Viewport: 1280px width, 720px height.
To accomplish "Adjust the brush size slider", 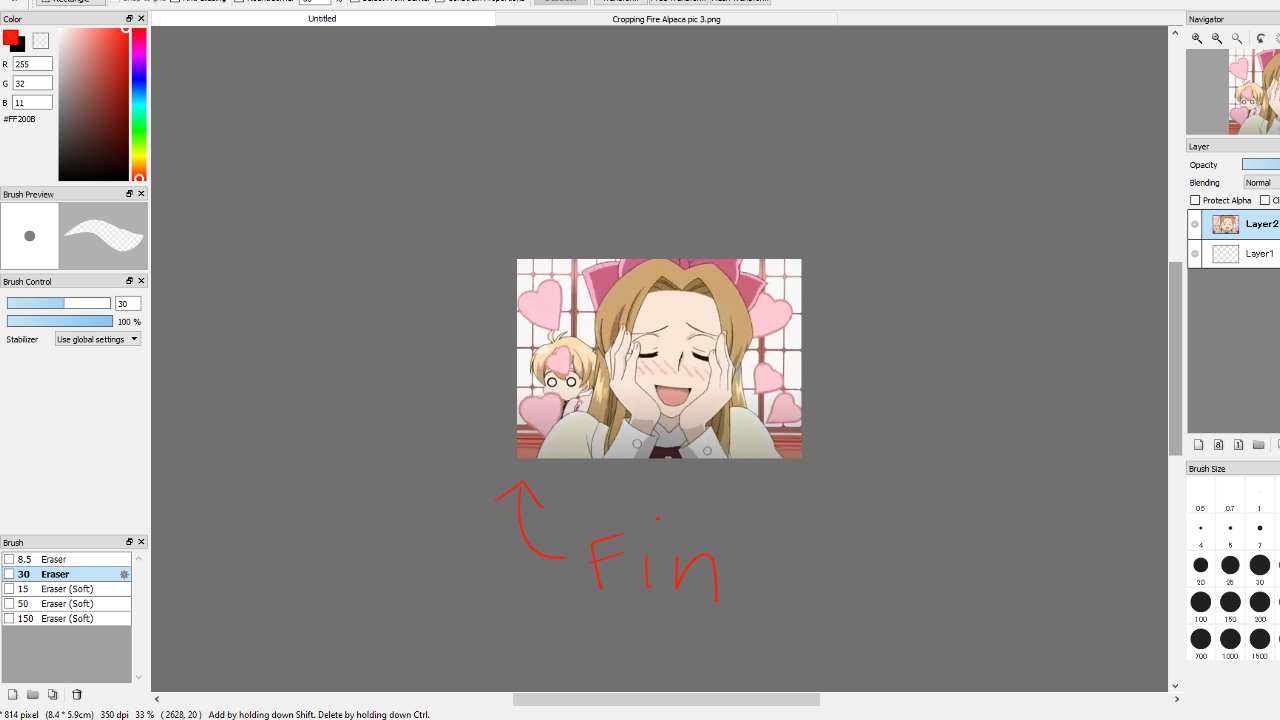I will [59, 303].
